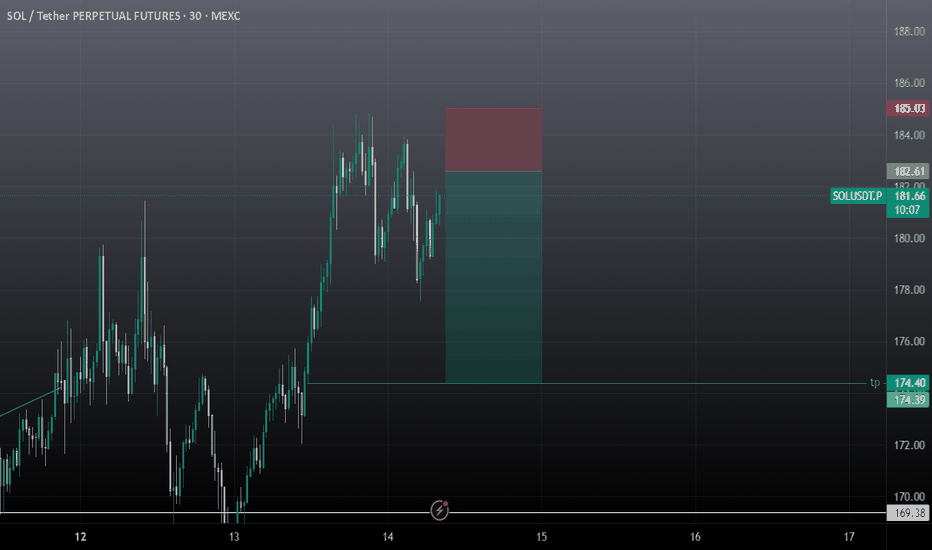Click the 170.00 price axis label
Image resolution: width=932 pixels, height=550 pixels.
tap(909, 496)
